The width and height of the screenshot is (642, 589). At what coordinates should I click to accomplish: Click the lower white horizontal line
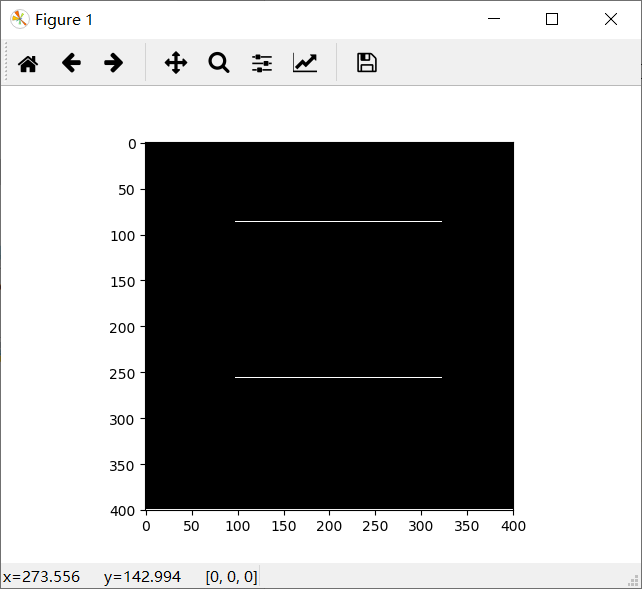point(338,377)
